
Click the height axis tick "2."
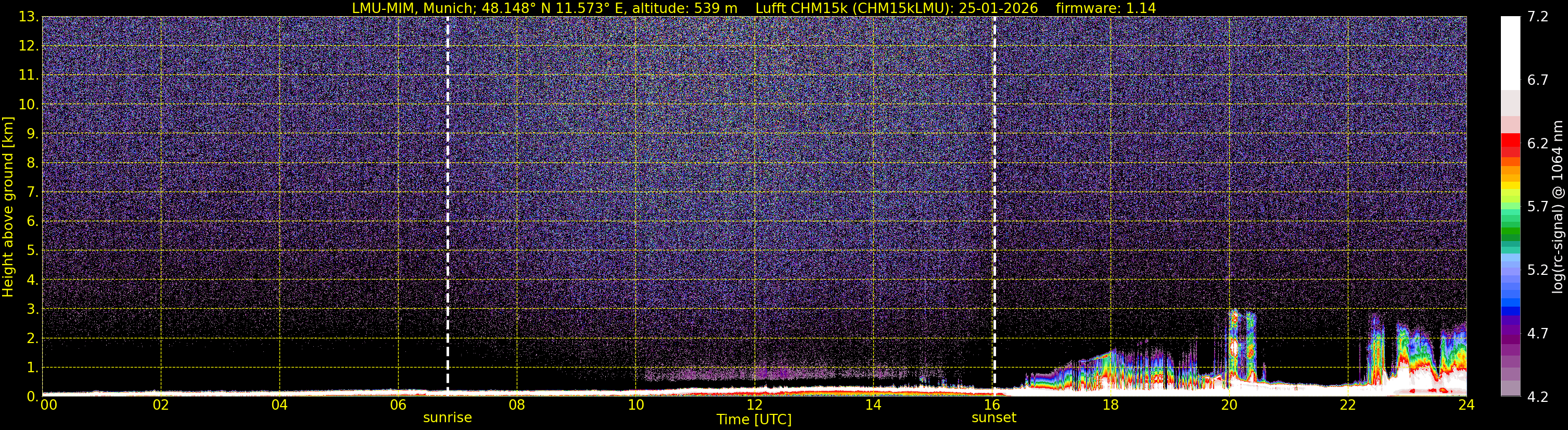(33, 339)
